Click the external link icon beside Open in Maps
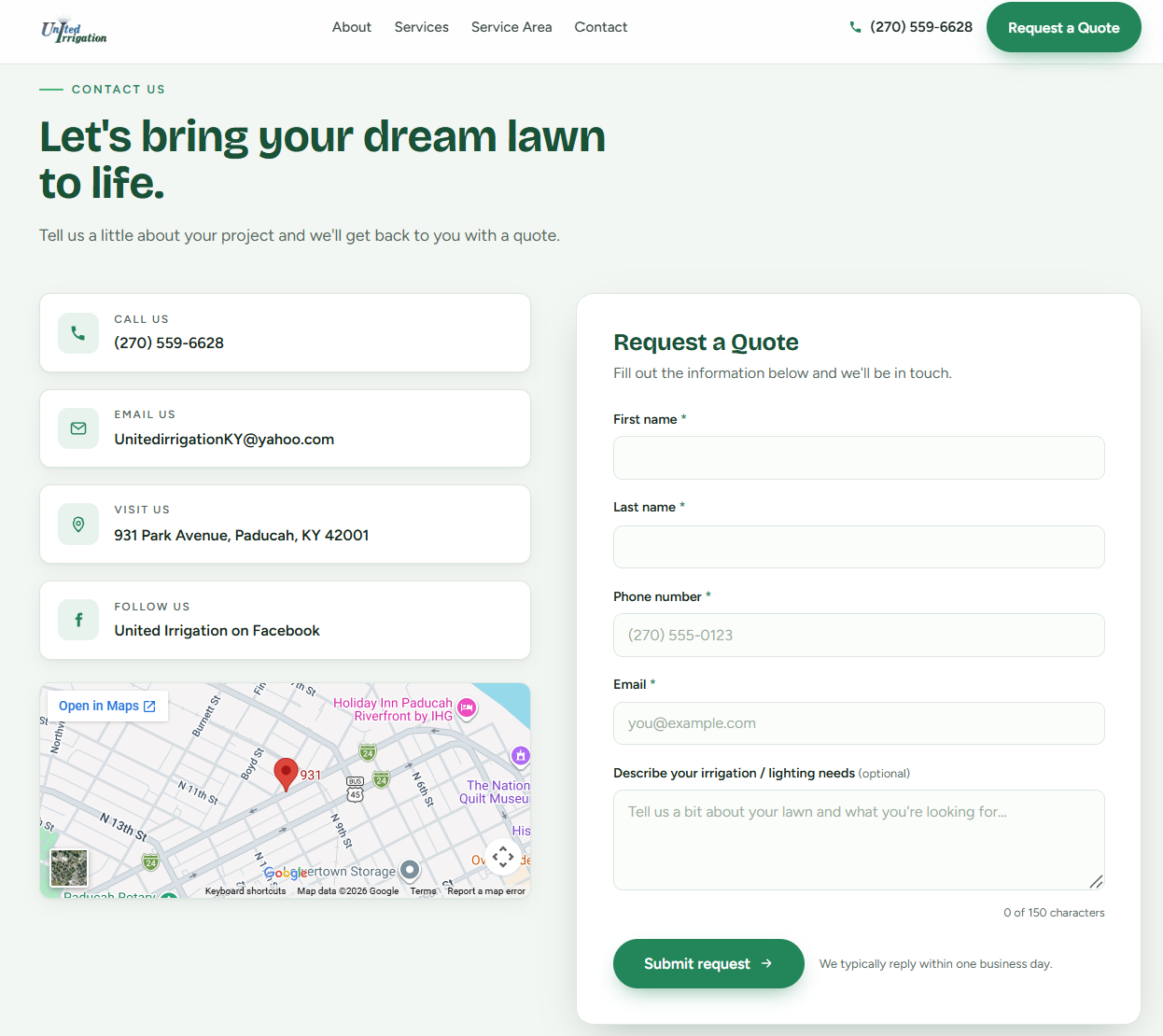Viewport: 1163px width, 1036px height. click(149, 707)
